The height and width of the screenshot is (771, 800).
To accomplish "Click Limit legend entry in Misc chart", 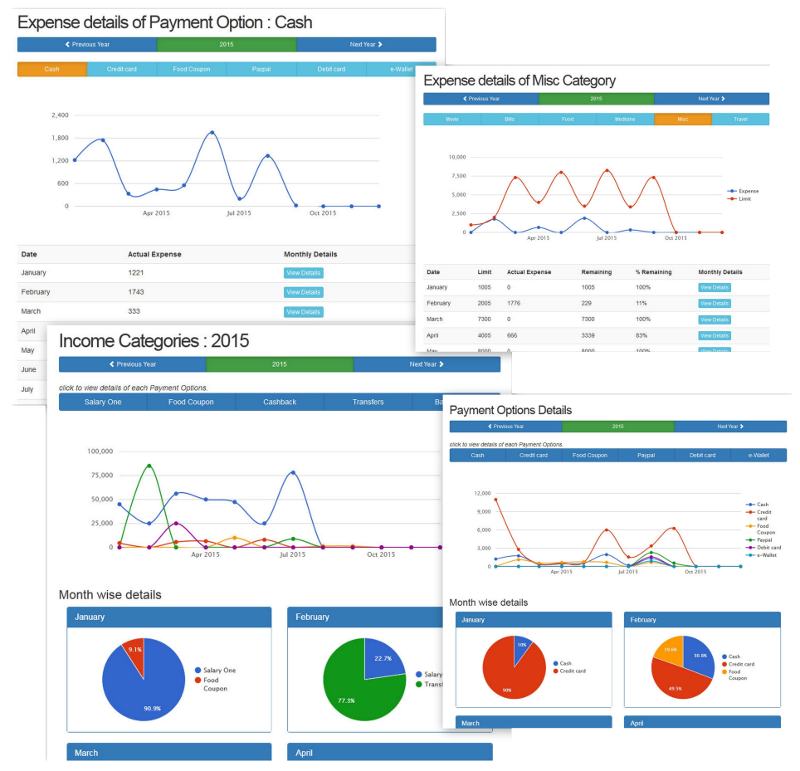I will click(740, 198).
